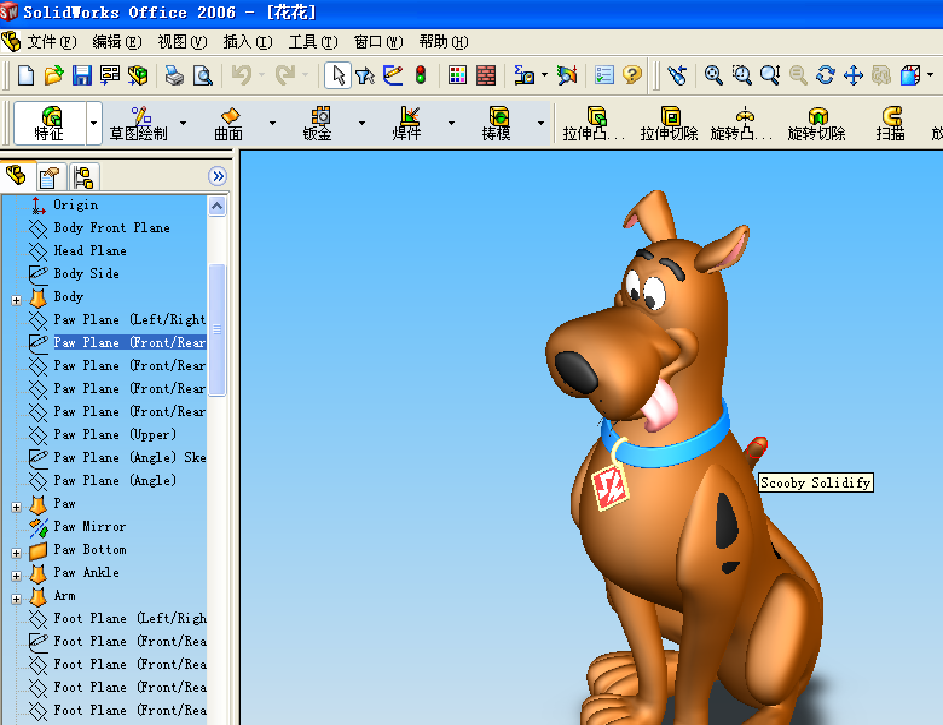Choose the Sweep (扫描) tool
This screenshot has height=725, width=943.
pos(891,123)
